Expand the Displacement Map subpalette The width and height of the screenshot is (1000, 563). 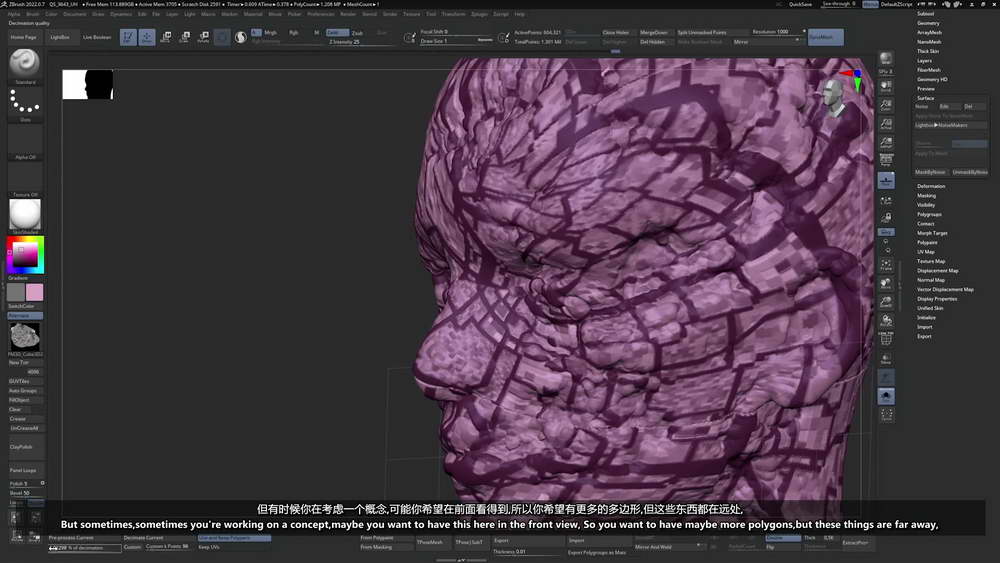point(938,270)
